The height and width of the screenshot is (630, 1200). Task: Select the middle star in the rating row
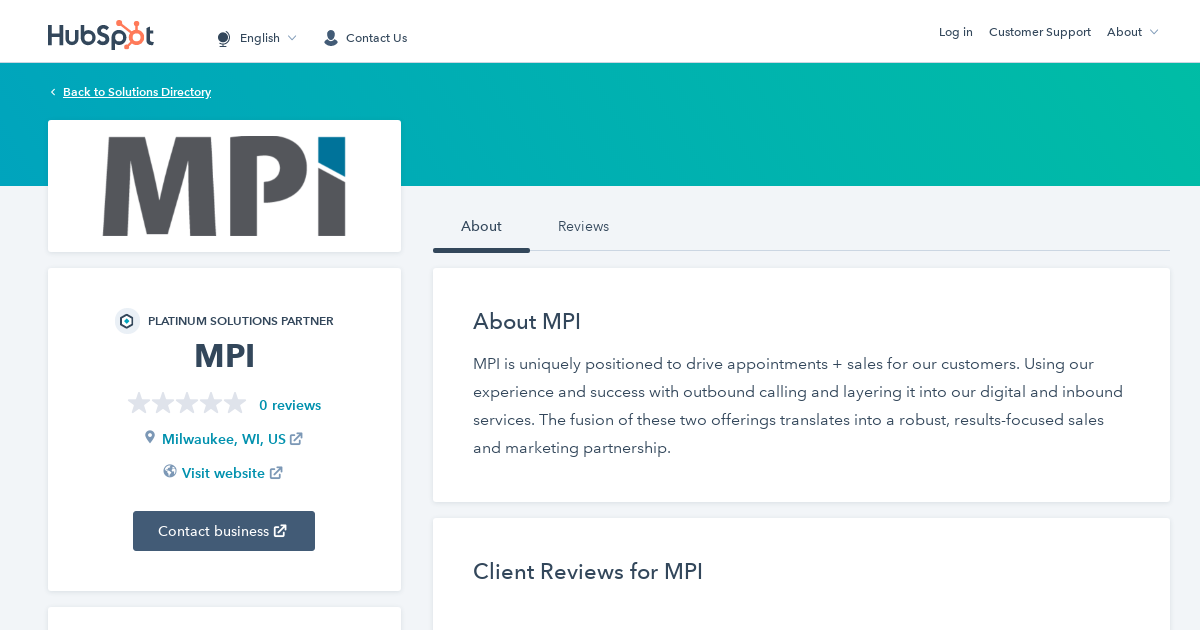pyautogui.click(x=187, y=403)
